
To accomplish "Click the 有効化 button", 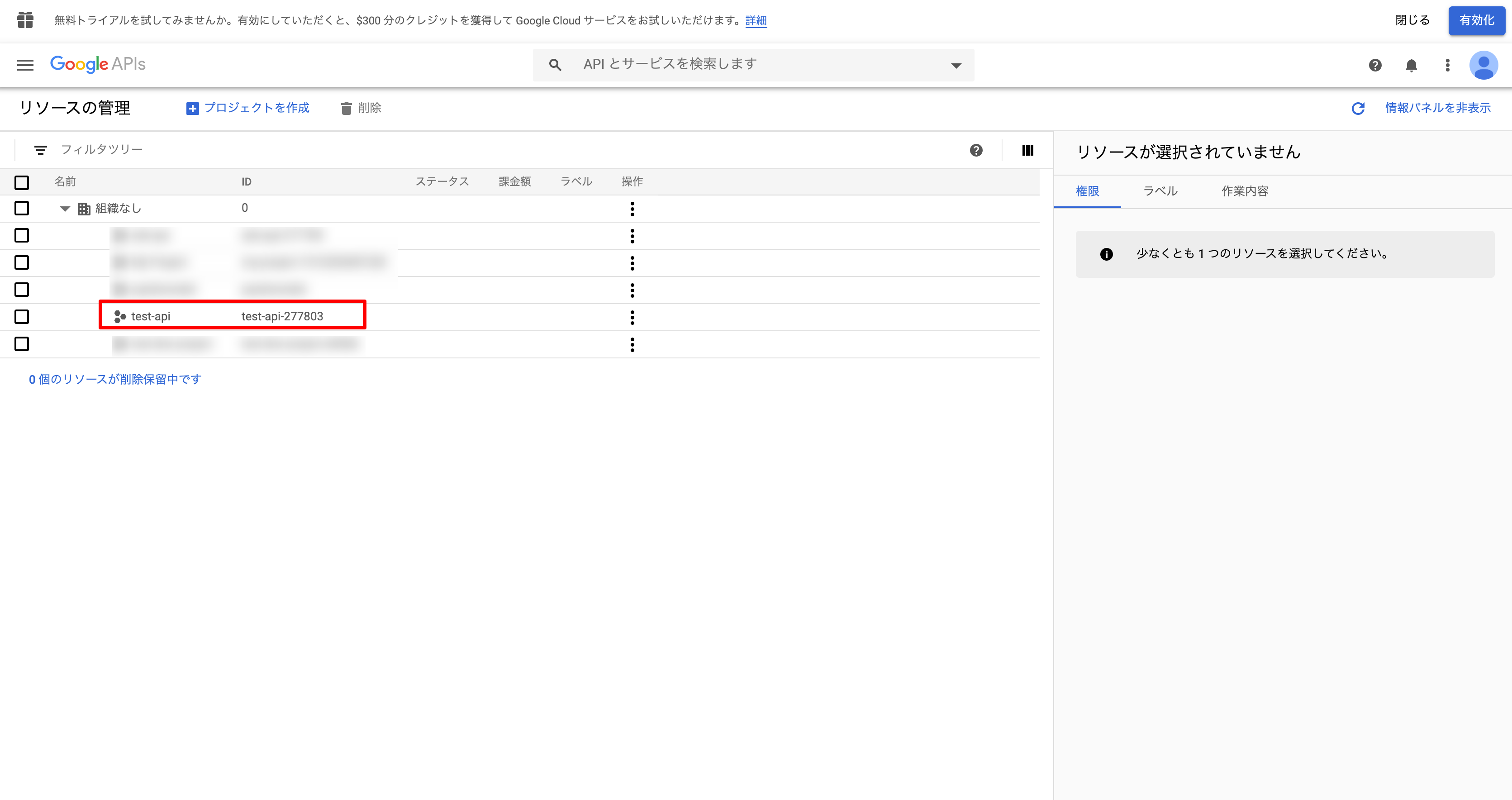I will [x=1476, y=20].
